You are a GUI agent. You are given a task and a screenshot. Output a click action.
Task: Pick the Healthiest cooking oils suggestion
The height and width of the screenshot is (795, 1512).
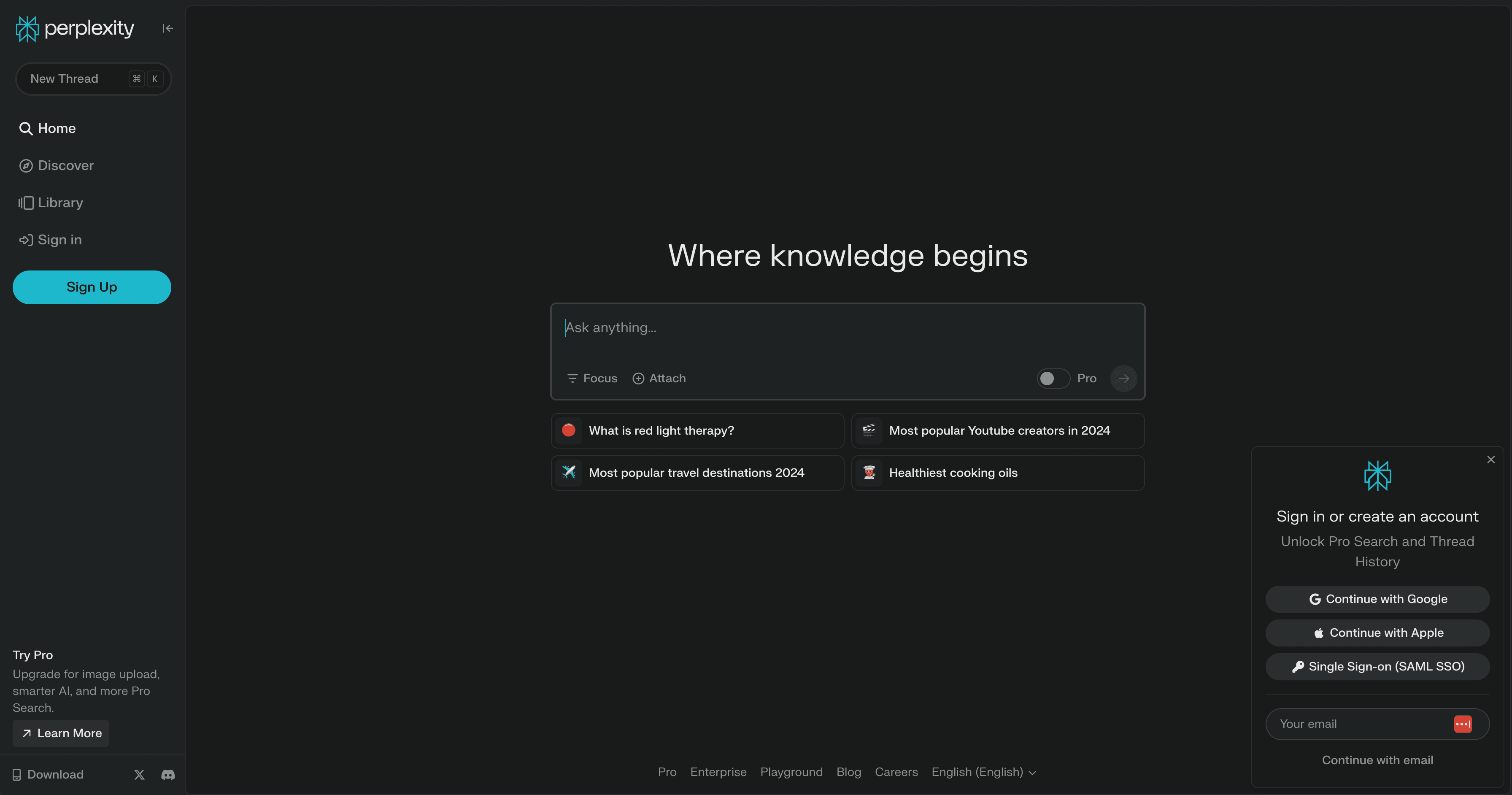tap(998, 473)
